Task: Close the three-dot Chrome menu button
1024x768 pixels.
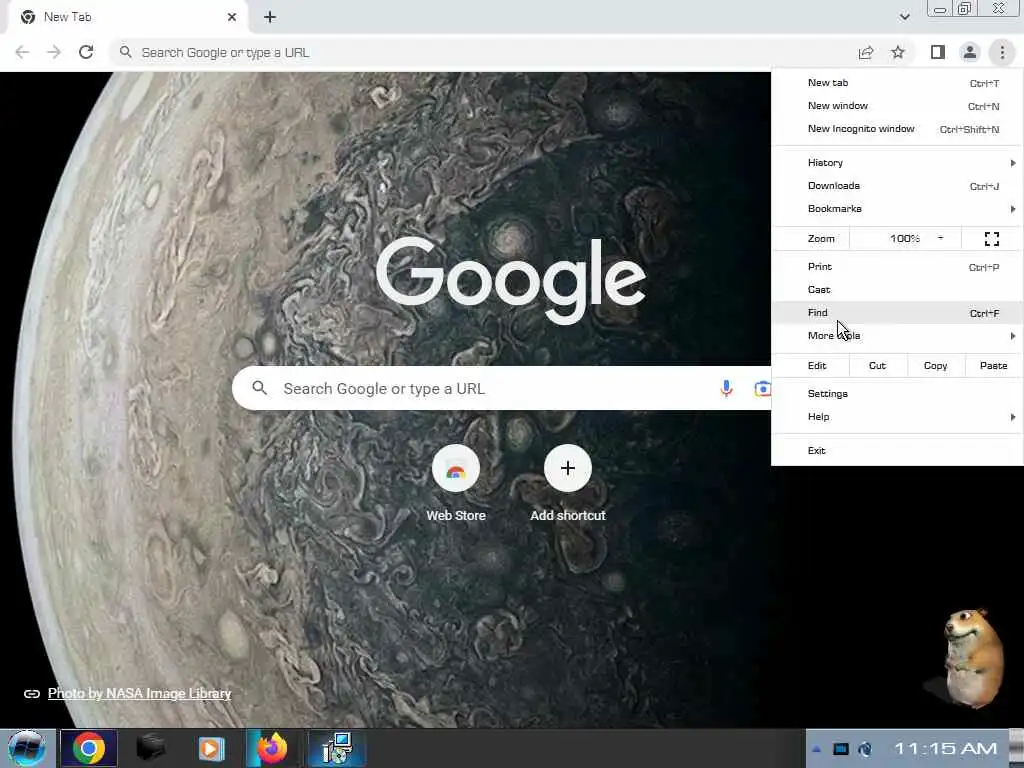Action: click(1002, 52)
